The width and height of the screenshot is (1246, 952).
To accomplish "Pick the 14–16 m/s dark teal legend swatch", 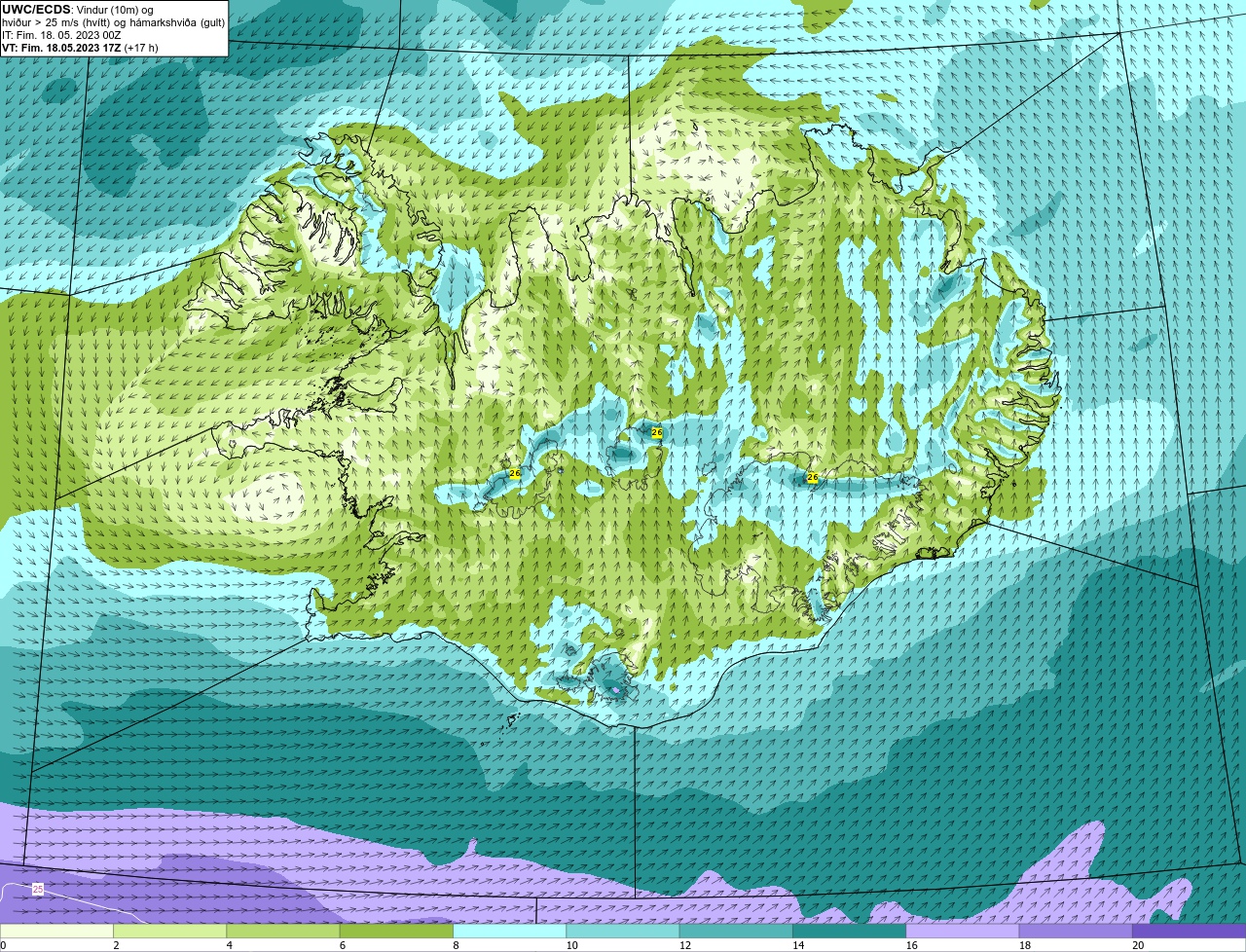I will point(850,932).
